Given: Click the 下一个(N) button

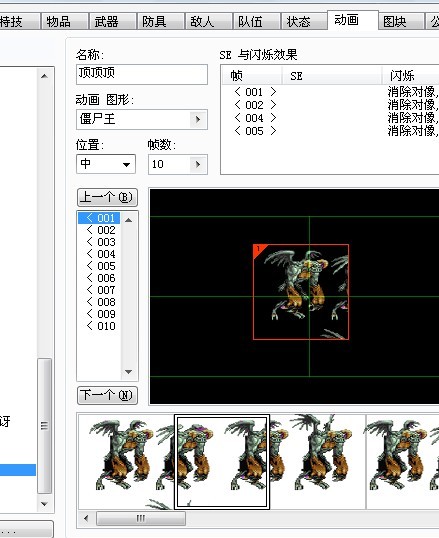Looking at the screenshot, I should click(107, 395).
